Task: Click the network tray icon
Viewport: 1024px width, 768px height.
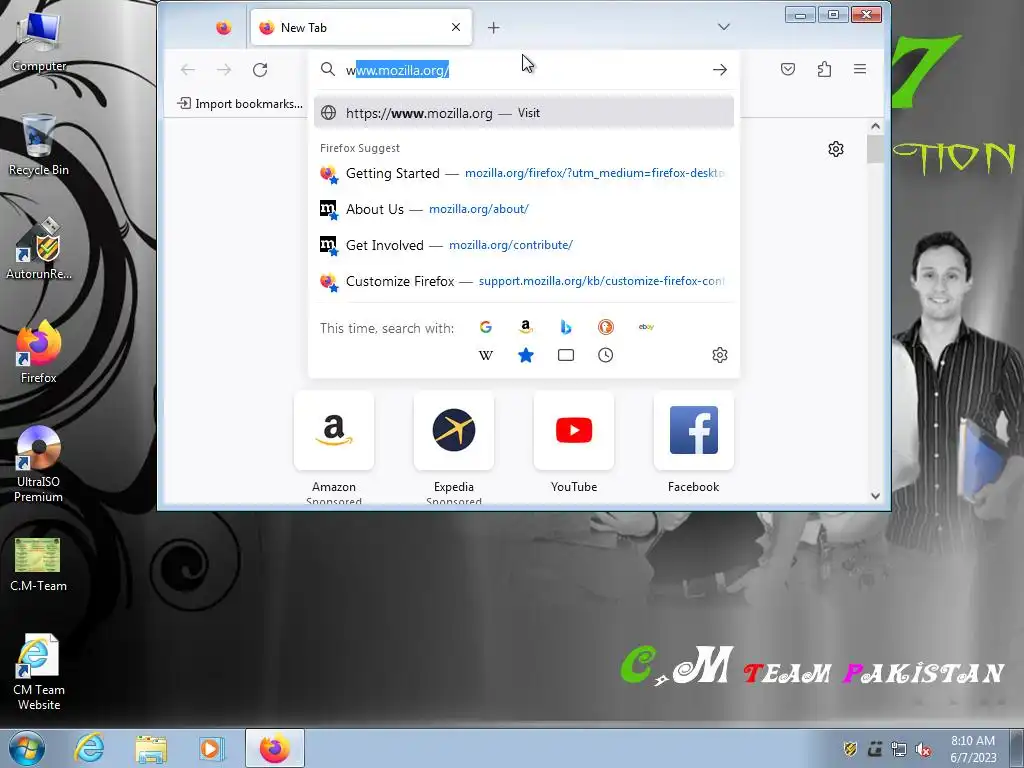Action: point(899,749)
